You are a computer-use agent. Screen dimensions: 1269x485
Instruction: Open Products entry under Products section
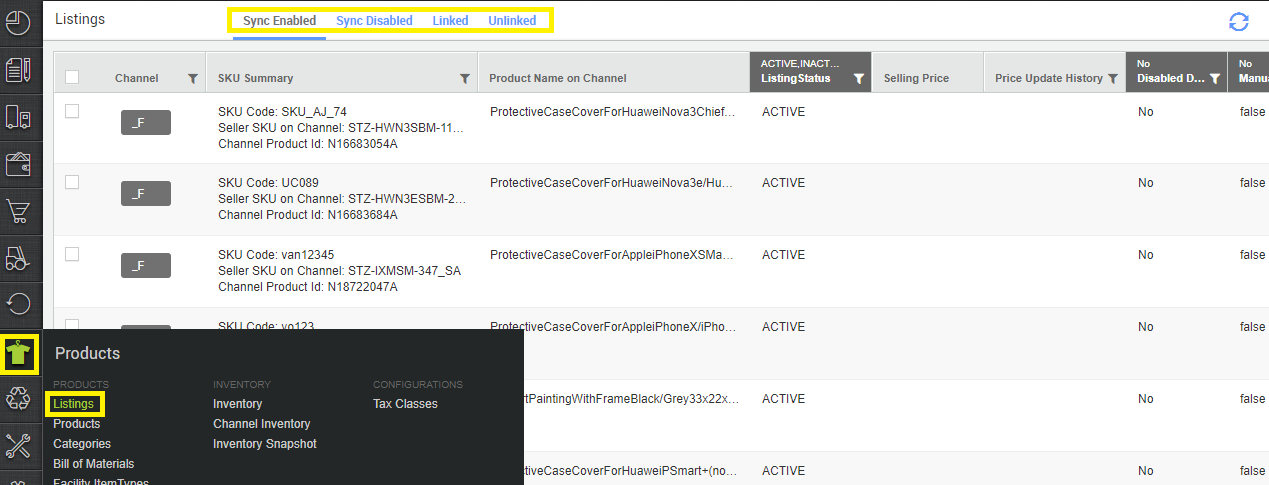(x=77, y=424)
